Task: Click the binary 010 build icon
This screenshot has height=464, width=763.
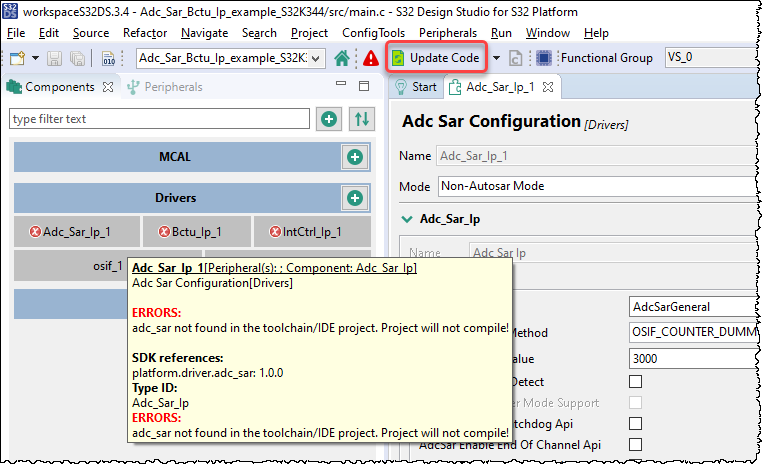Action: pyautogui.click(x=108, y=58)
